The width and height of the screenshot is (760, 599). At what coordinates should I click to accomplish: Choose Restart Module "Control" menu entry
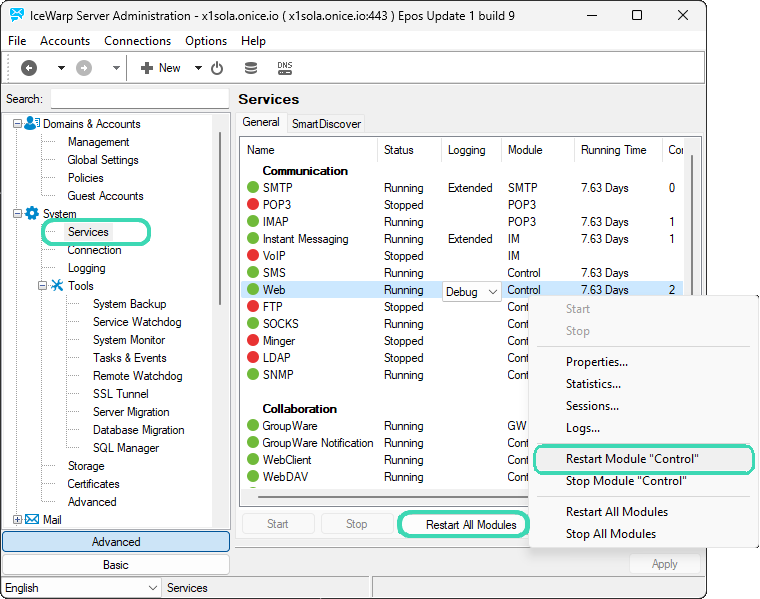644,459
